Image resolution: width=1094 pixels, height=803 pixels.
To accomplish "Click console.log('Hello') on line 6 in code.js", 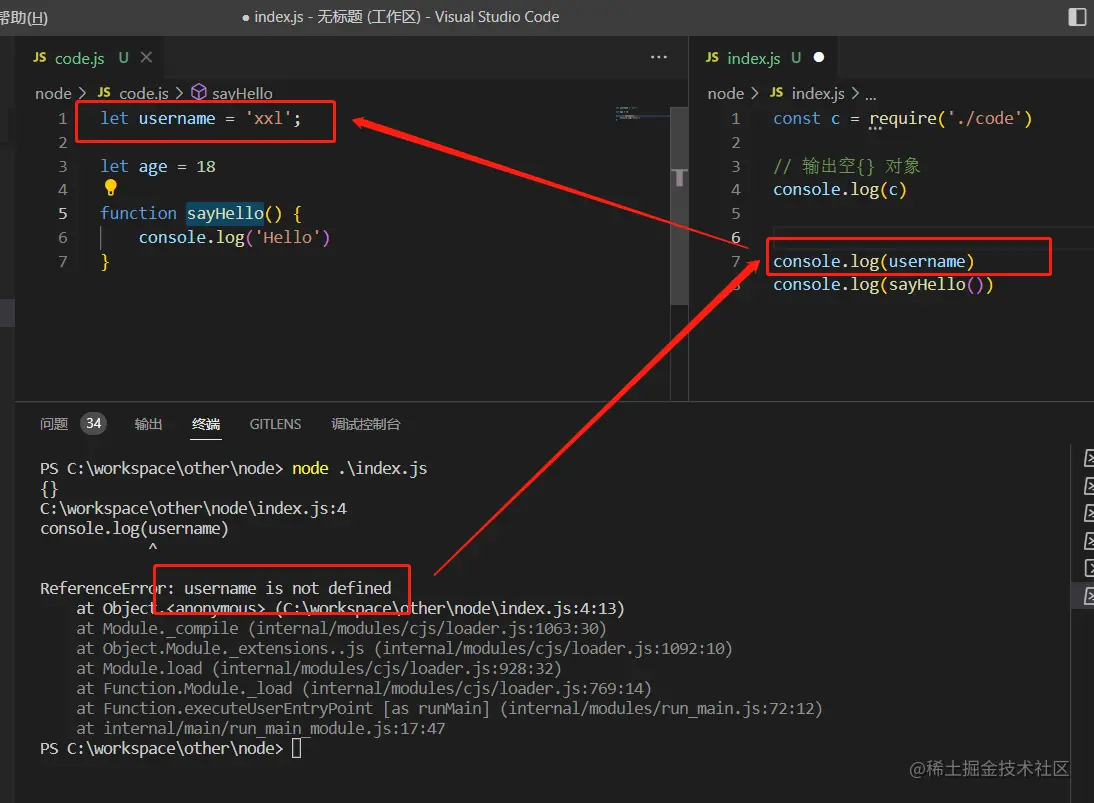I will 234,238.
